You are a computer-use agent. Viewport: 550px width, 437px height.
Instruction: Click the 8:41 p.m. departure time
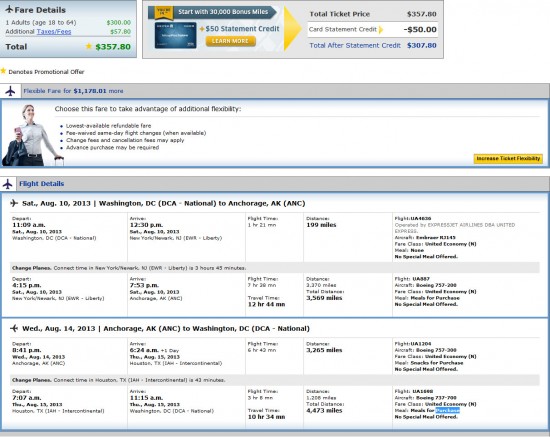tap(27, 350)
